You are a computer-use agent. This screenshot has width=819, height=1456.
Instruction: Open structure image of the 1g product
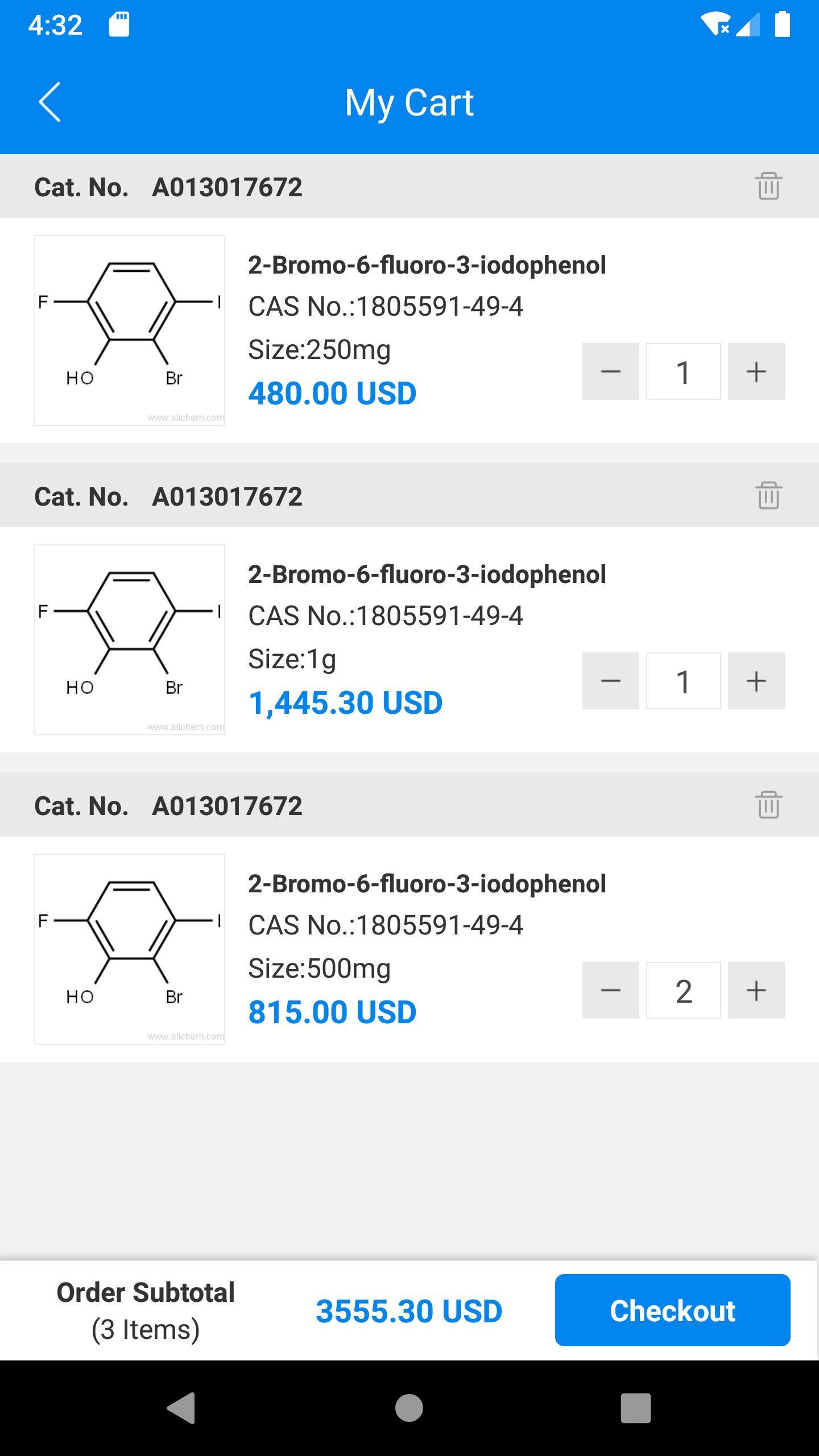tap(130, 640)
